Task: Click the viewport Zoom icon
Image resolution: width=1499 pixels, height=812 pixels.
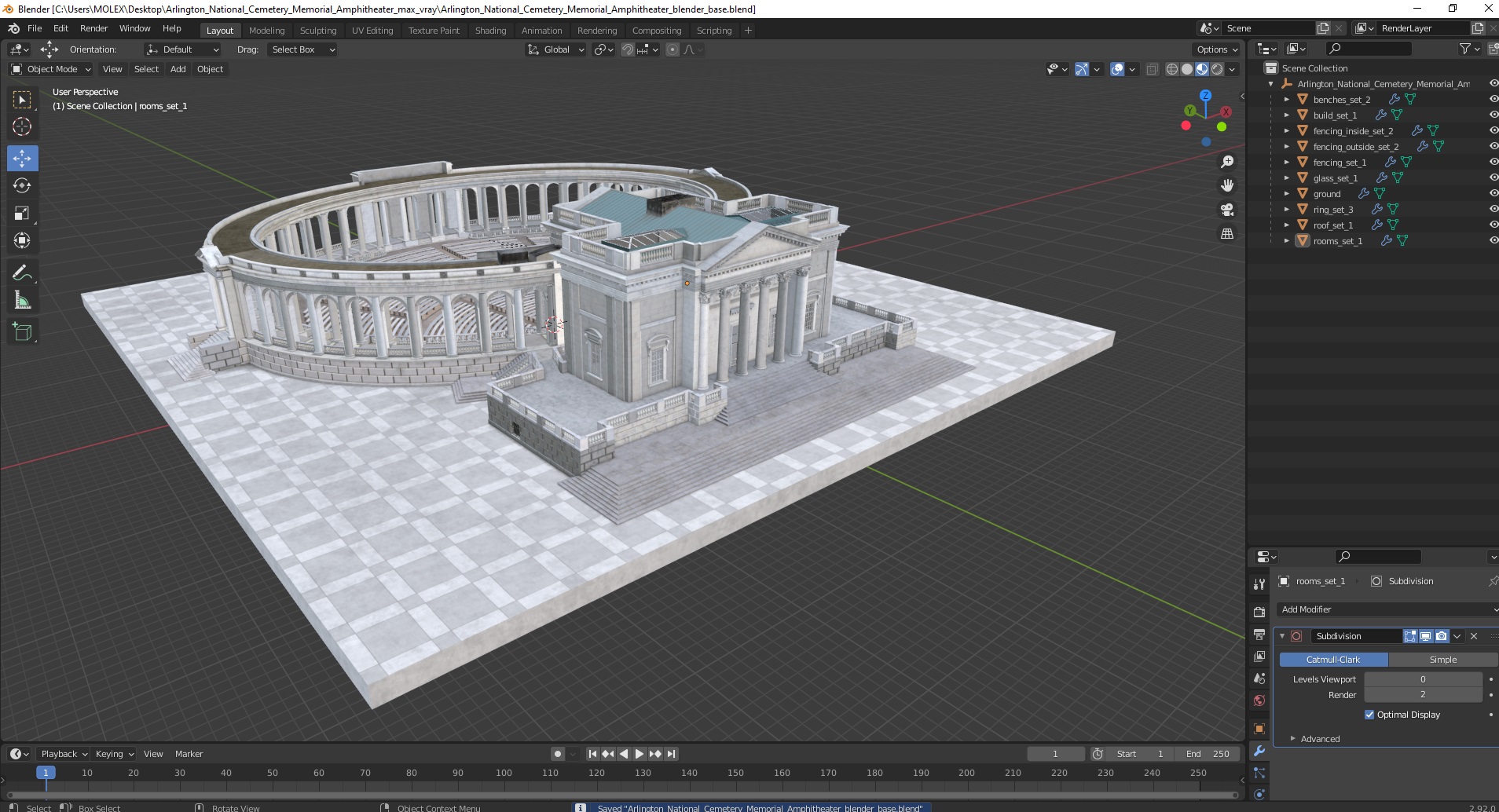Action: pos(1226,162)
